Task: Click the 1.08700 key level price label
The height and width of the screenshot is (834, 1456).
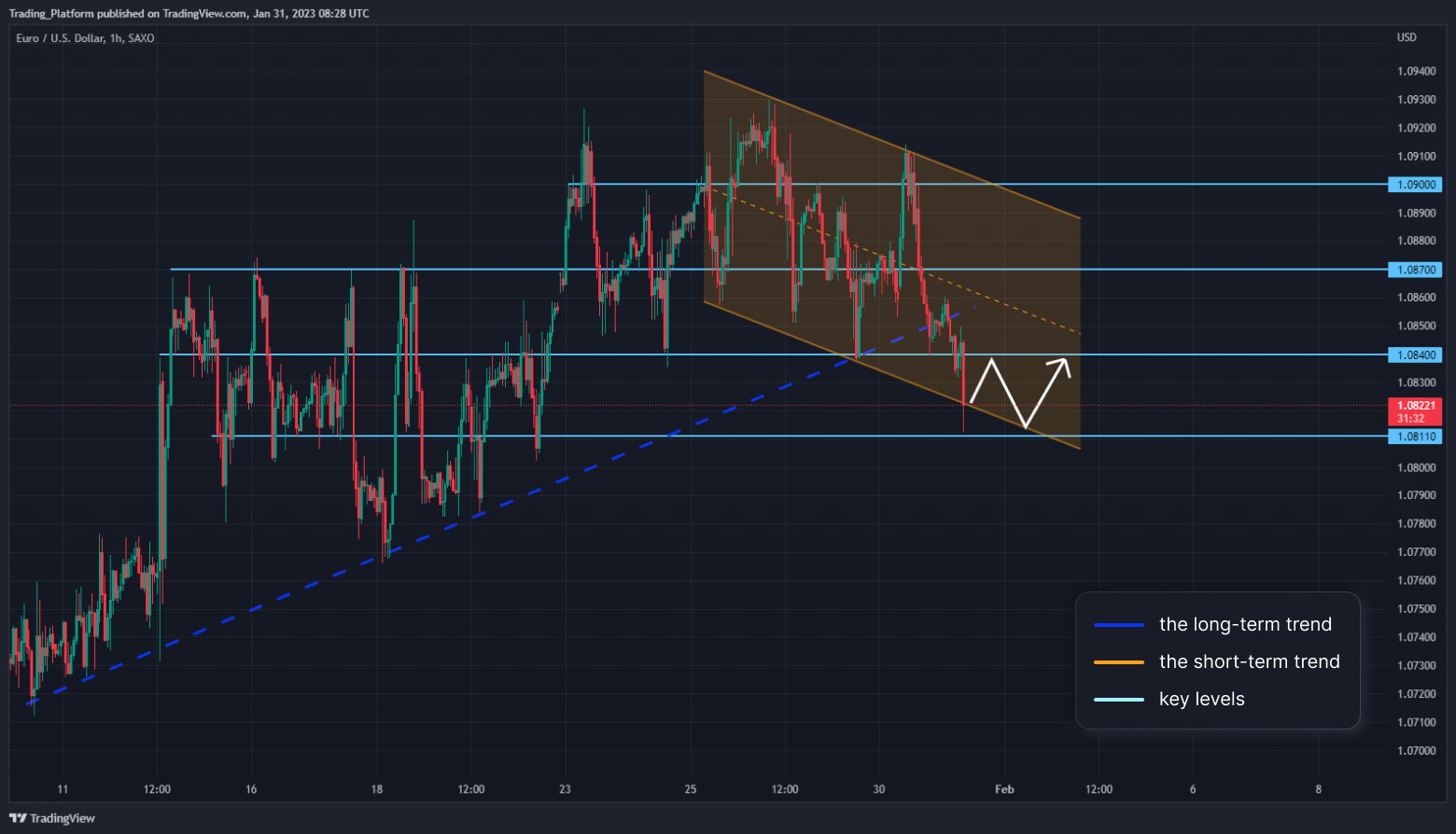Action: point(1416,270)
